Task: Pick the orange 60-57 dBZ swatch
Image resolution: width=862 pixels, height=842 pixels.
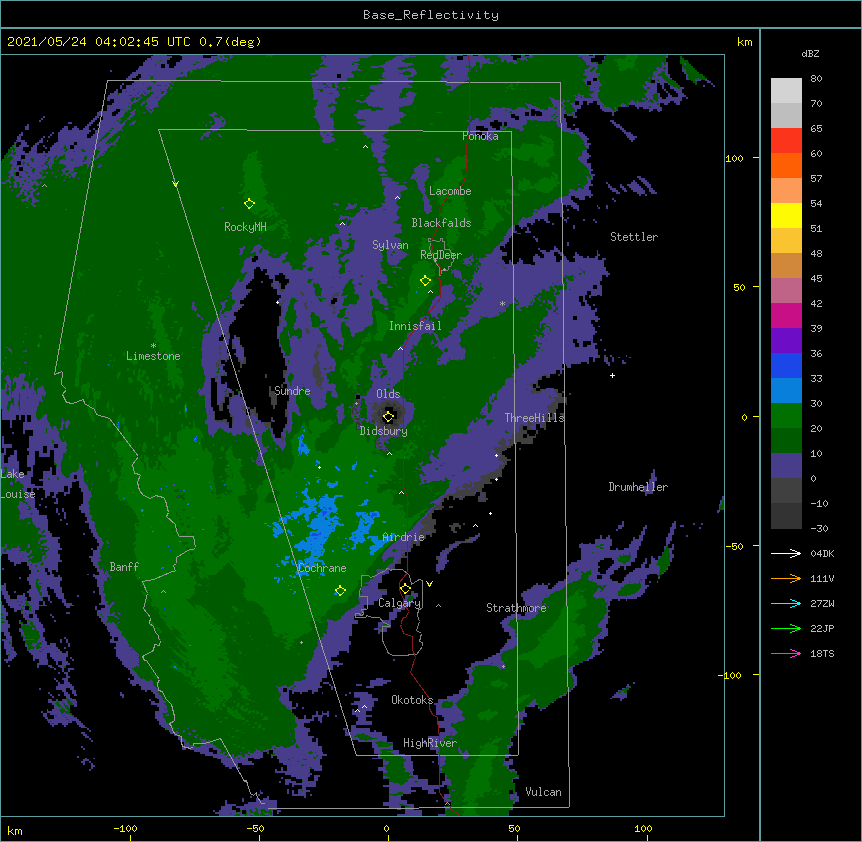Action: 786,165
